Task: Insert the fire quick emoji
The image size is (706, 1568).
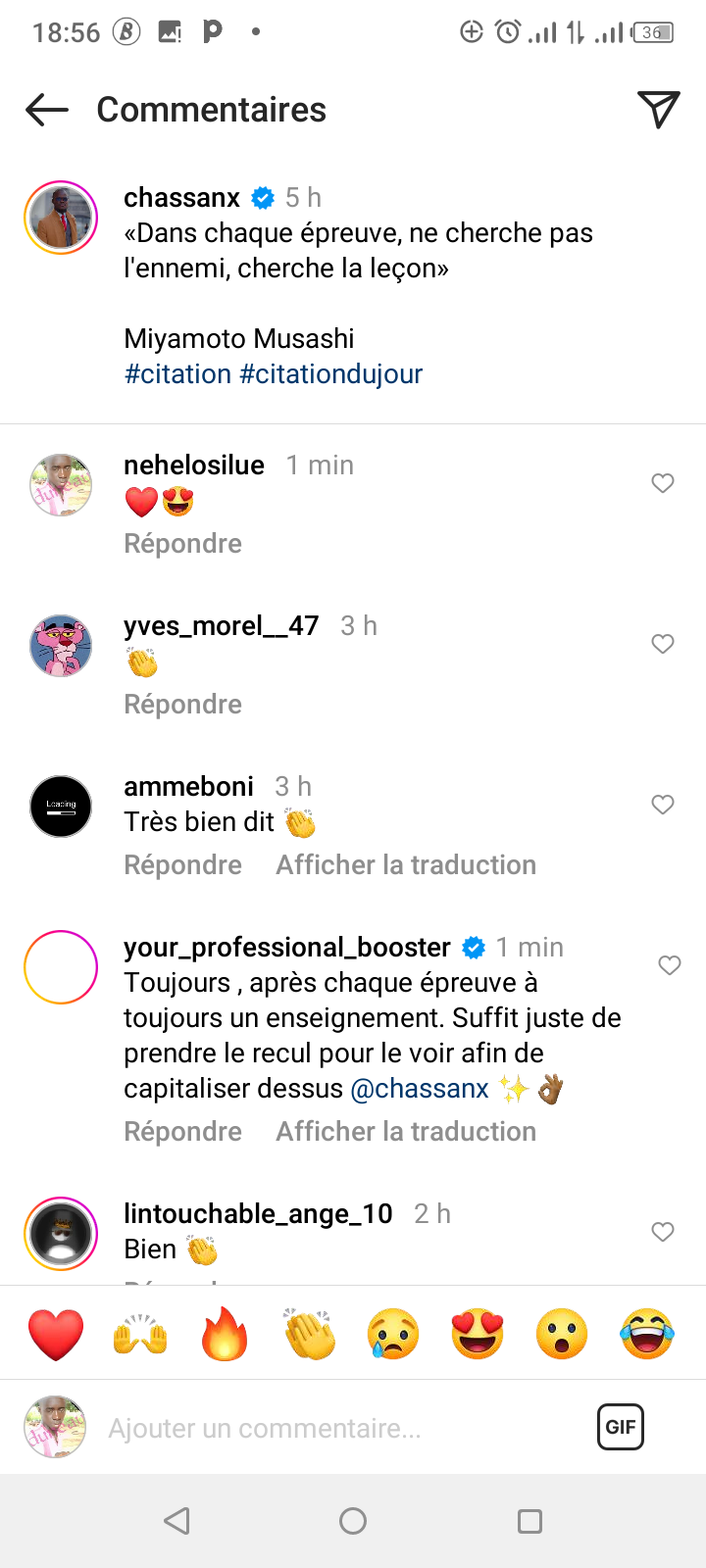Action: click(225, 1334)
